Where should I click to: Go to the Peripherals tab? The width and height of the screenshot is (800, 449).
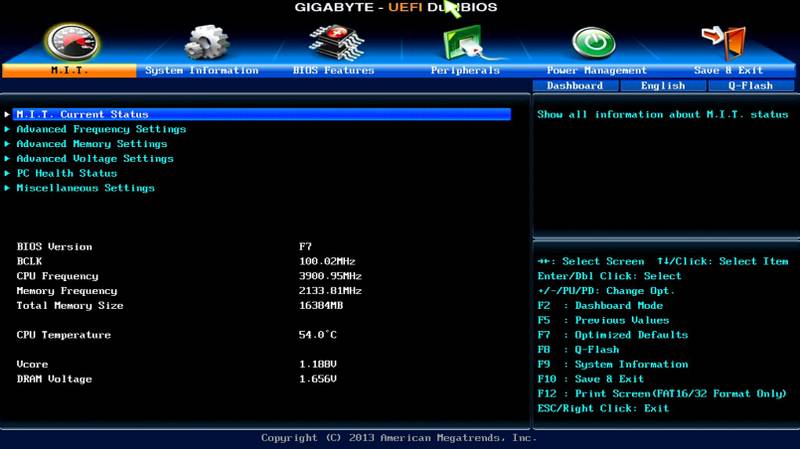click(465, 70)
